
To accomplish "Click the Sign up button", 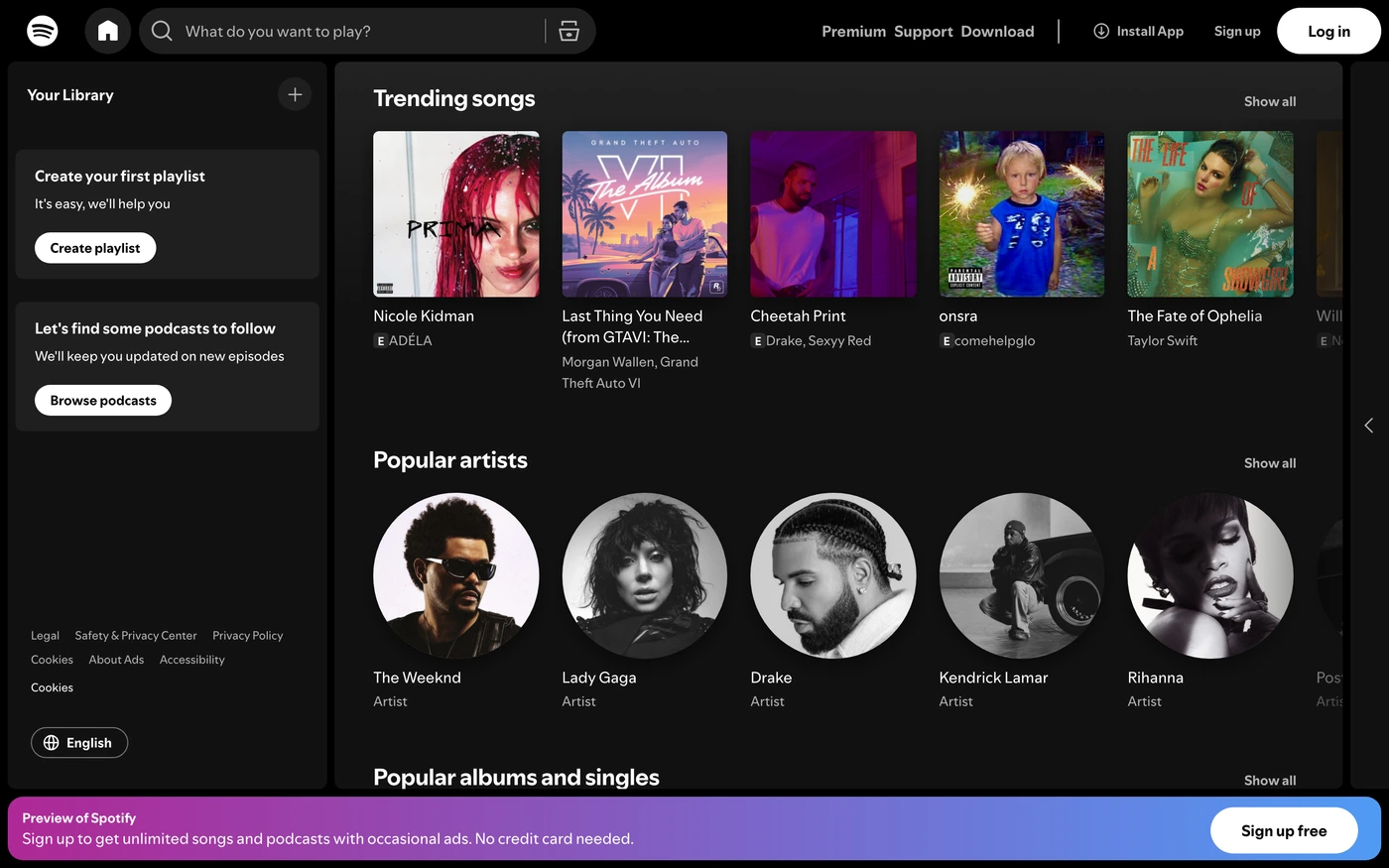I will [1237, 31].
